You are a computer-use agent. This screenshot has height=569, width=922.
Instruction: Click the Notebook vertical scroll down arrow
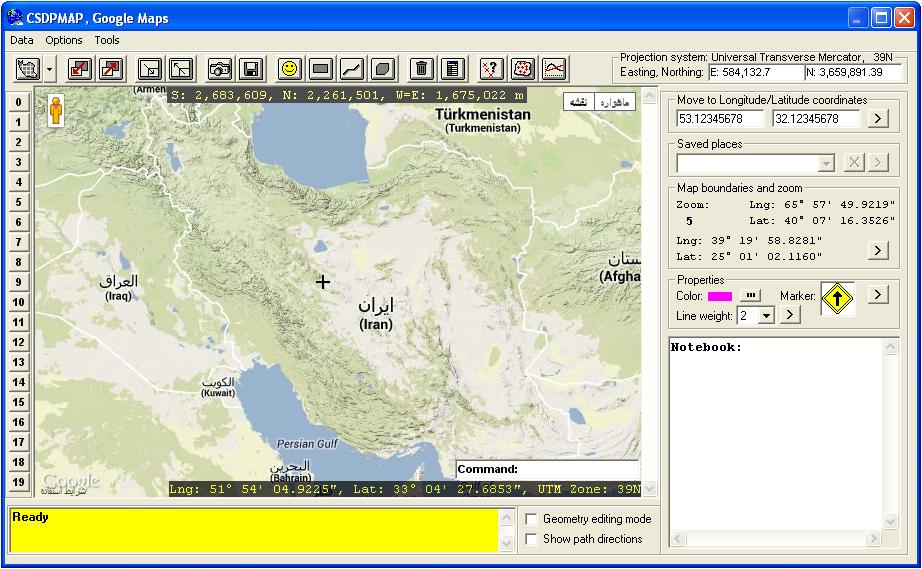tap(890, 521)
